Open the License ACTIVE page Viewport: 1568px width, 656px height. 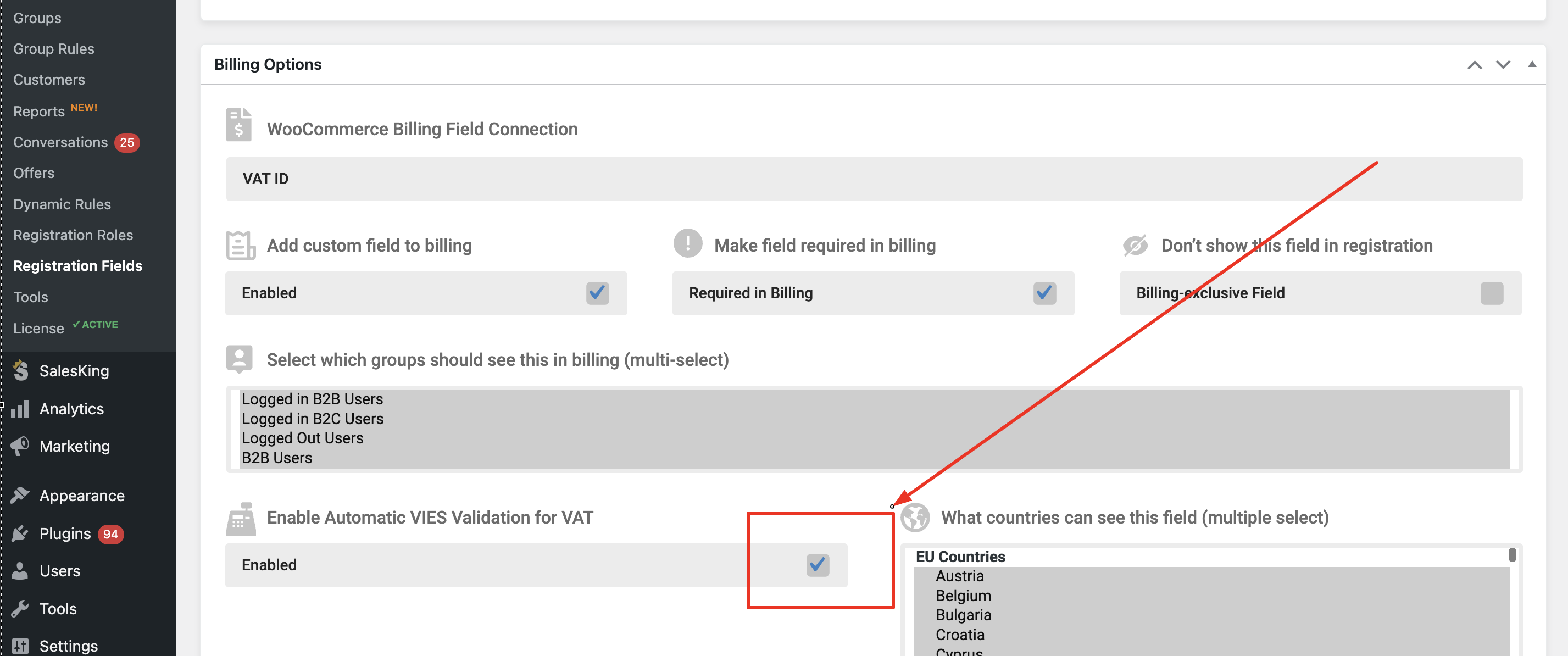[66, 327]
